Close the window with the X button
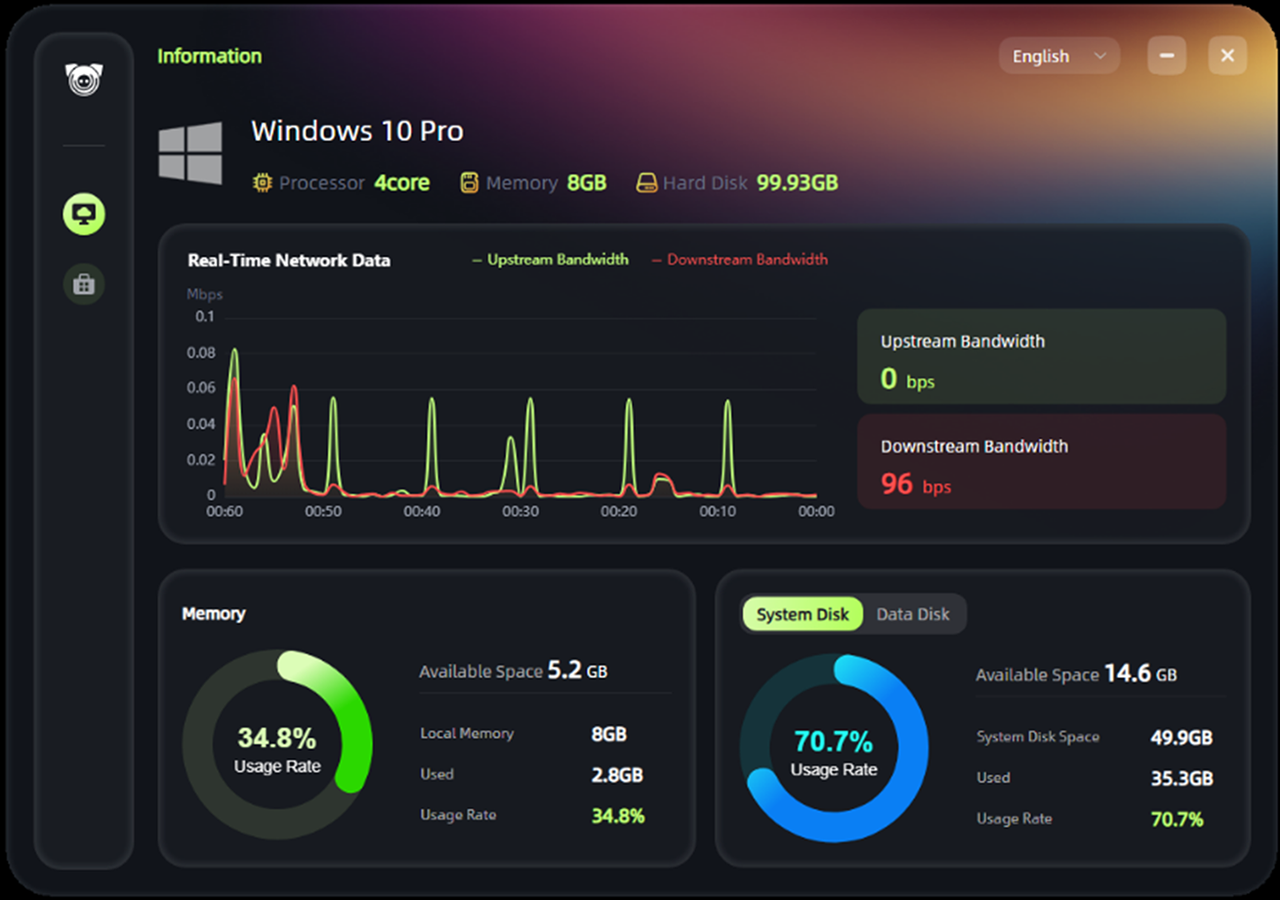The width and height of the screenshot is (1280, 900). pos(1227,56)
